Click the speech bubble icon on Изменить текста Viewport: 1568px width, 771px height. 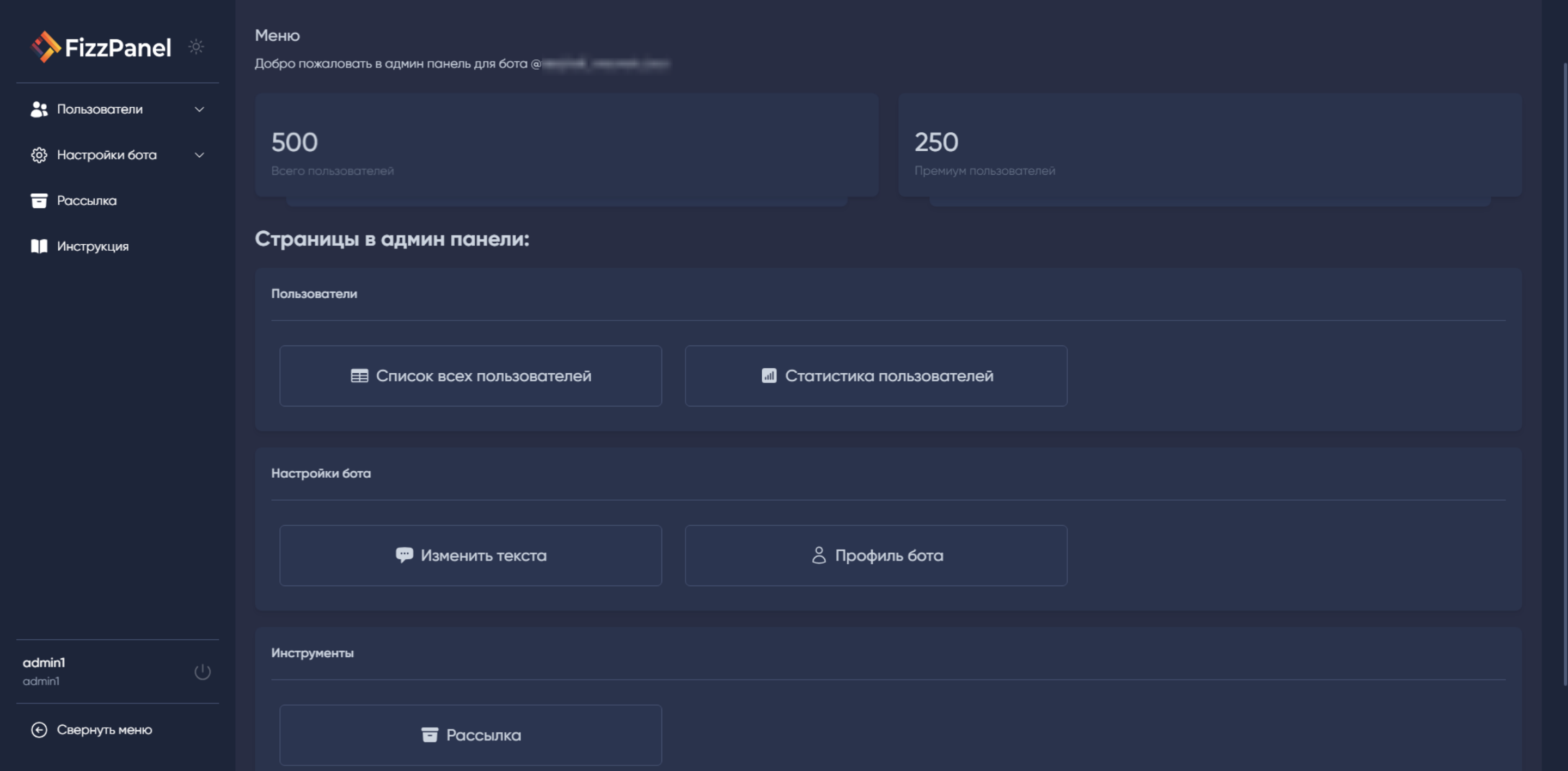point(405,554)
